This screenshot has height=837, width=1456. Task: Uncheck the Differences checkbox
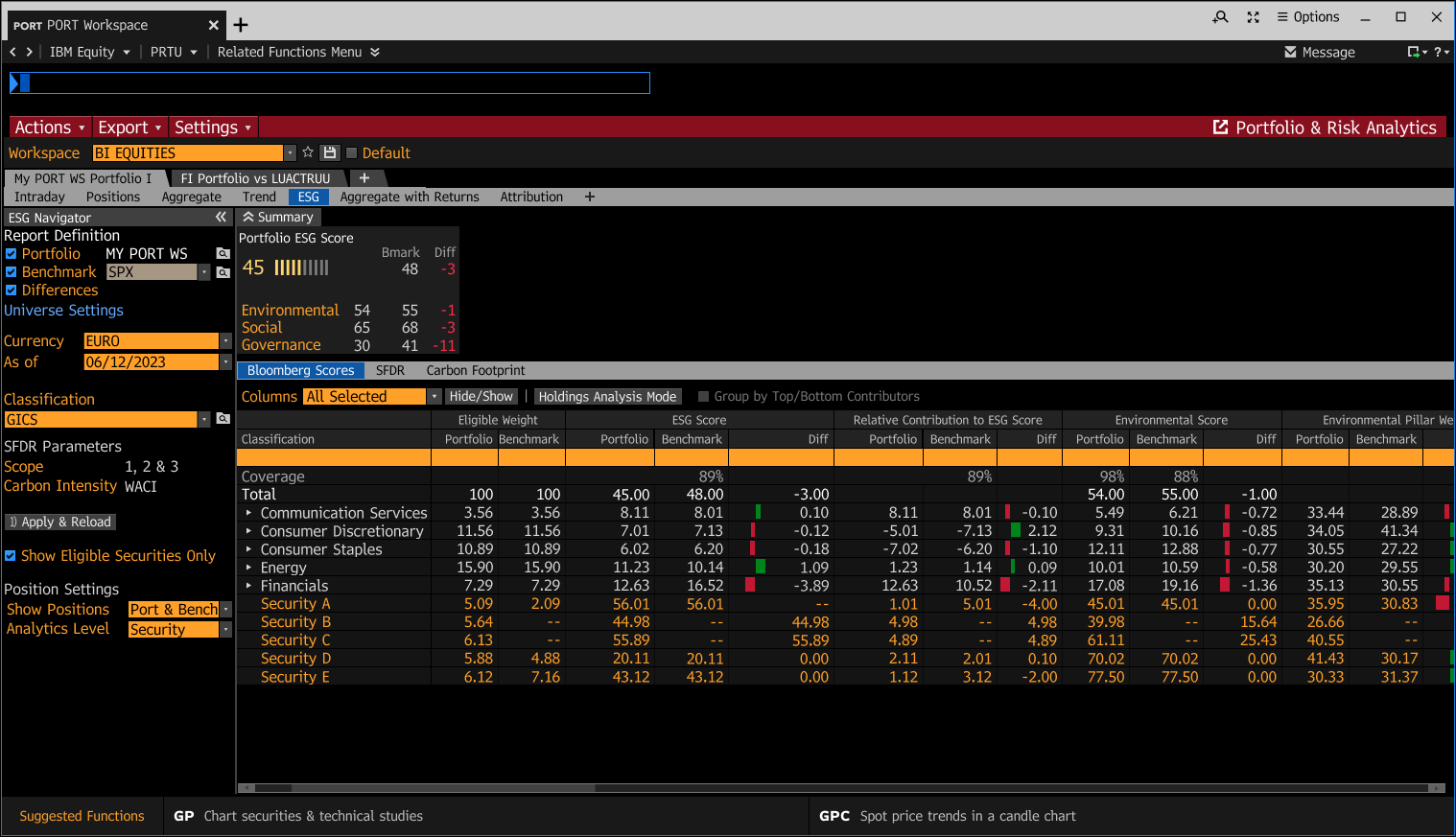click(11, 291)
